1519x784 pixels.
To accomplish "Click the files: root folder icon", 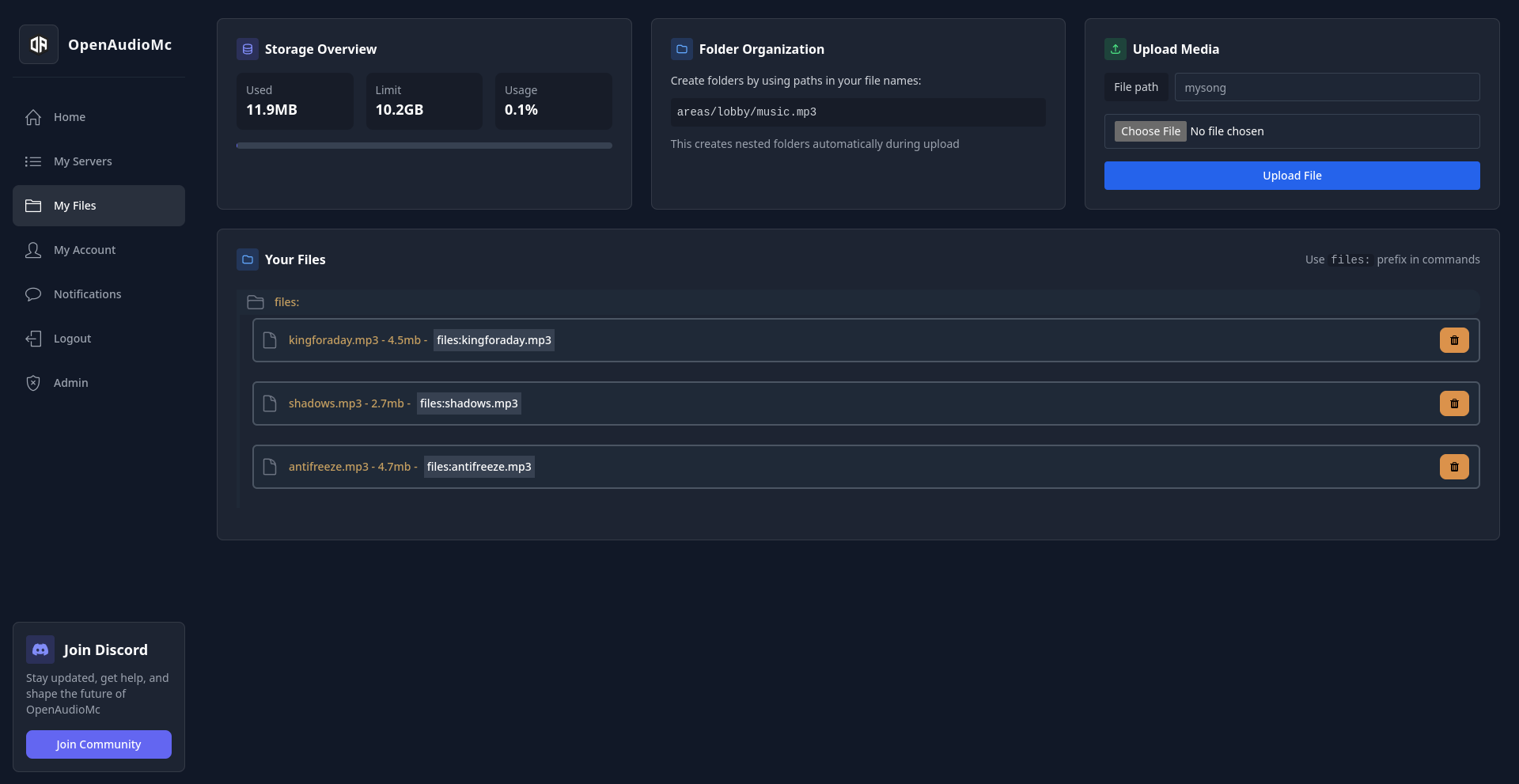I will (256, 302).
